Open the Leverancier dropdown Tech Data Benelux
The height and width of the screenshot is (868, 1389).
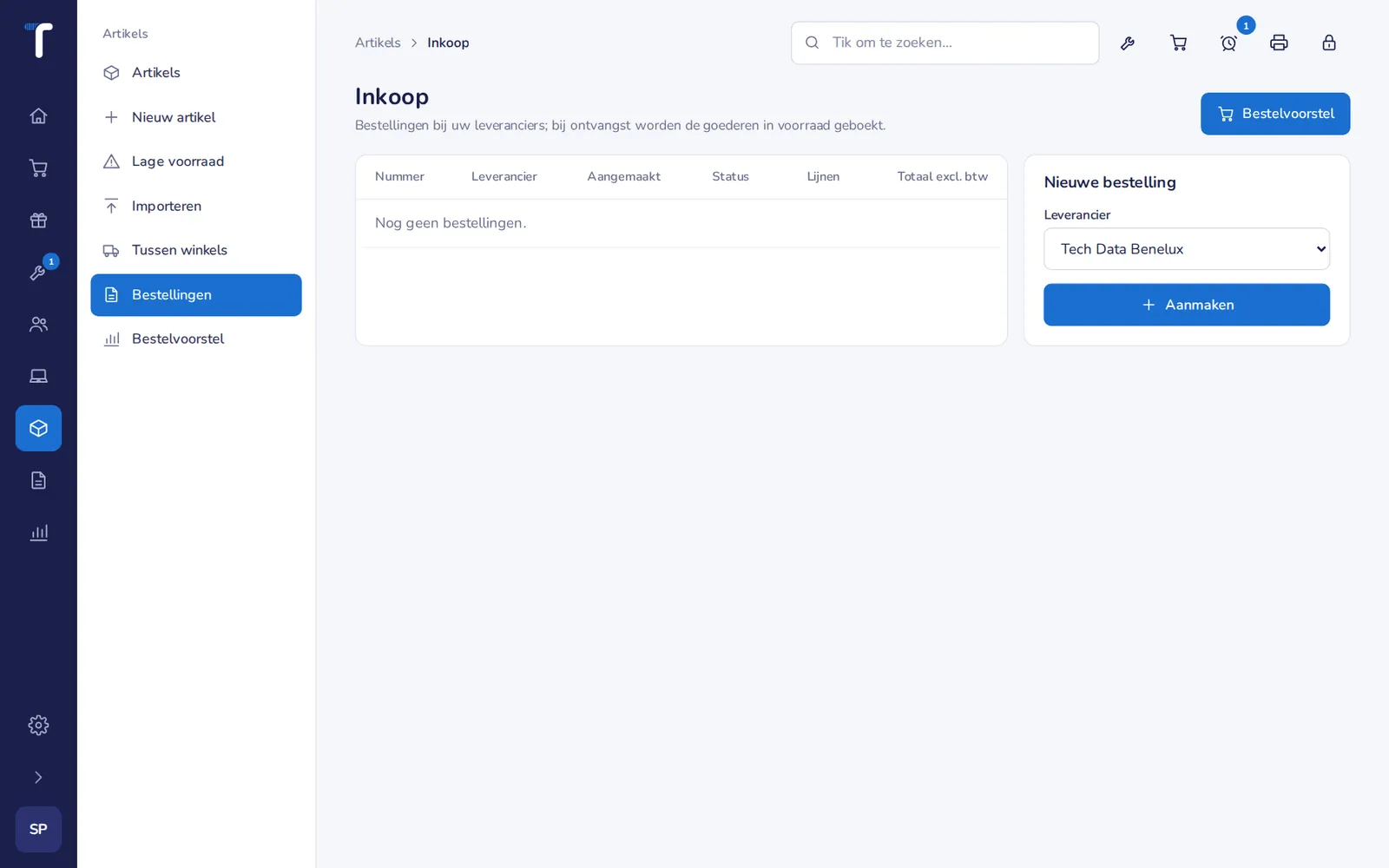1186,249
